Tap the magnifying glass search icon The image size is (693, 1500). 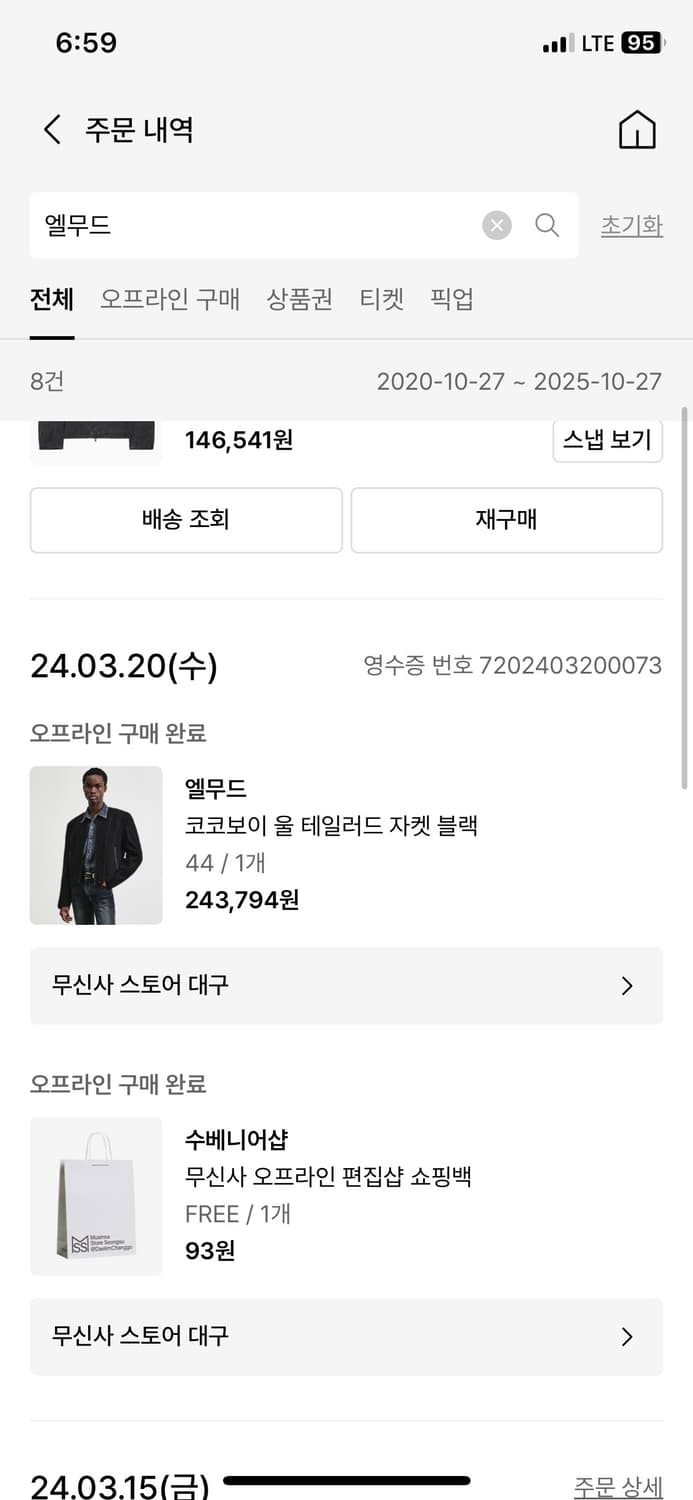click(547, 225)
